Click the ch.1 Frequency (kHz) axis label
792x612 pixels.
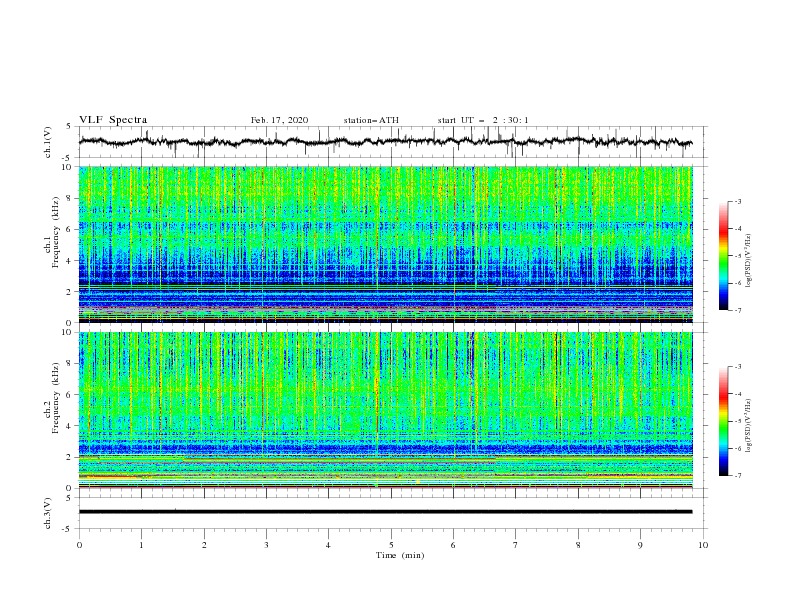point(52,232)
